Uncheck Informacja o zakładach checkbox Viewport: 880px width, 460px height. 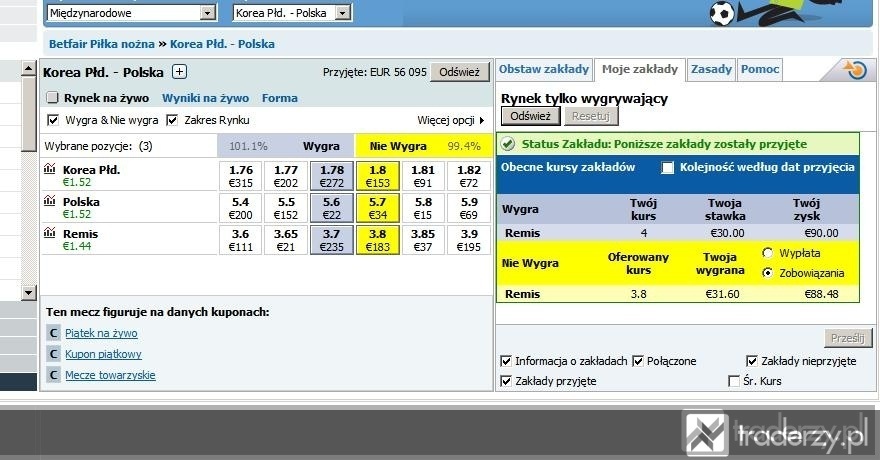[506, 361]
